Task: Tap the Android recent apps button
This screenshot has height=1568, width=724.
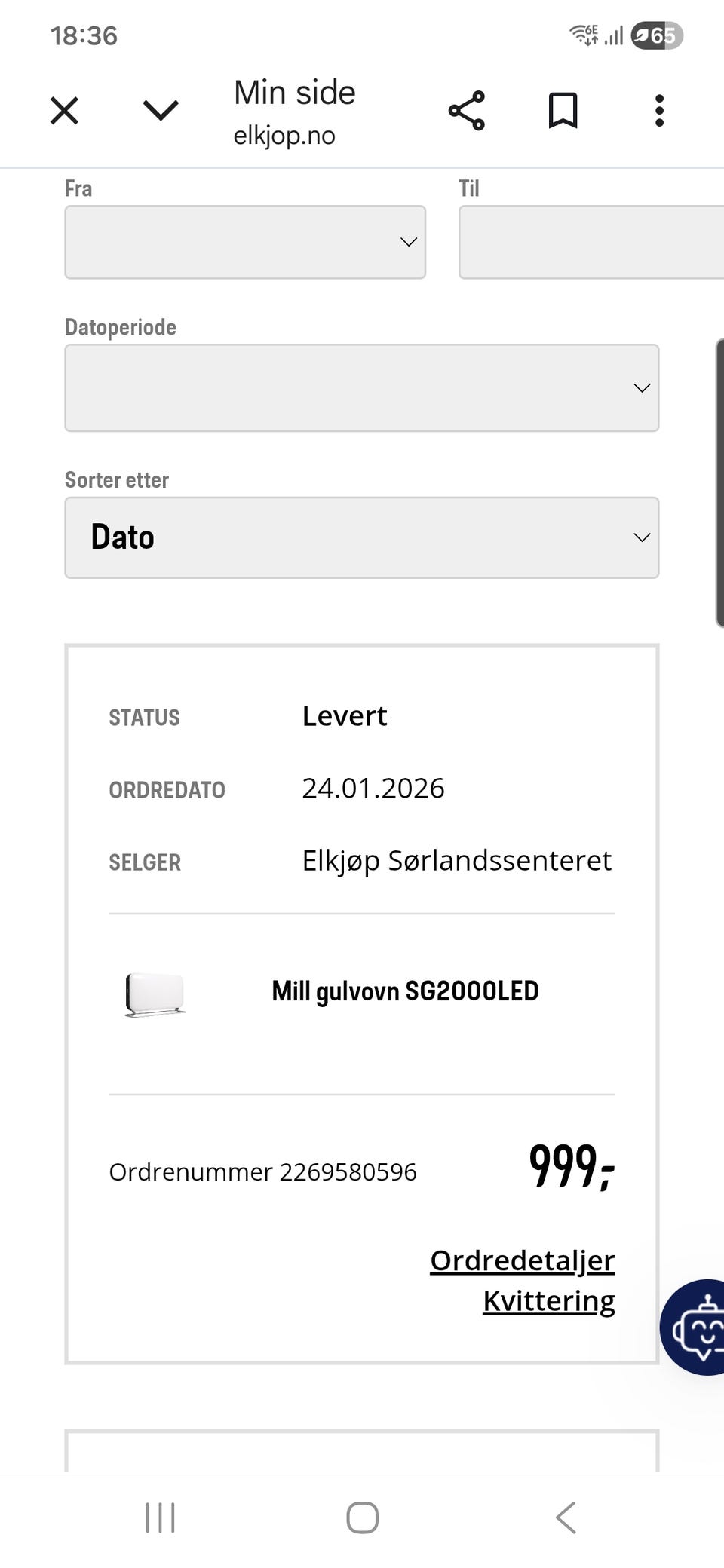Action: [160, 1517]
